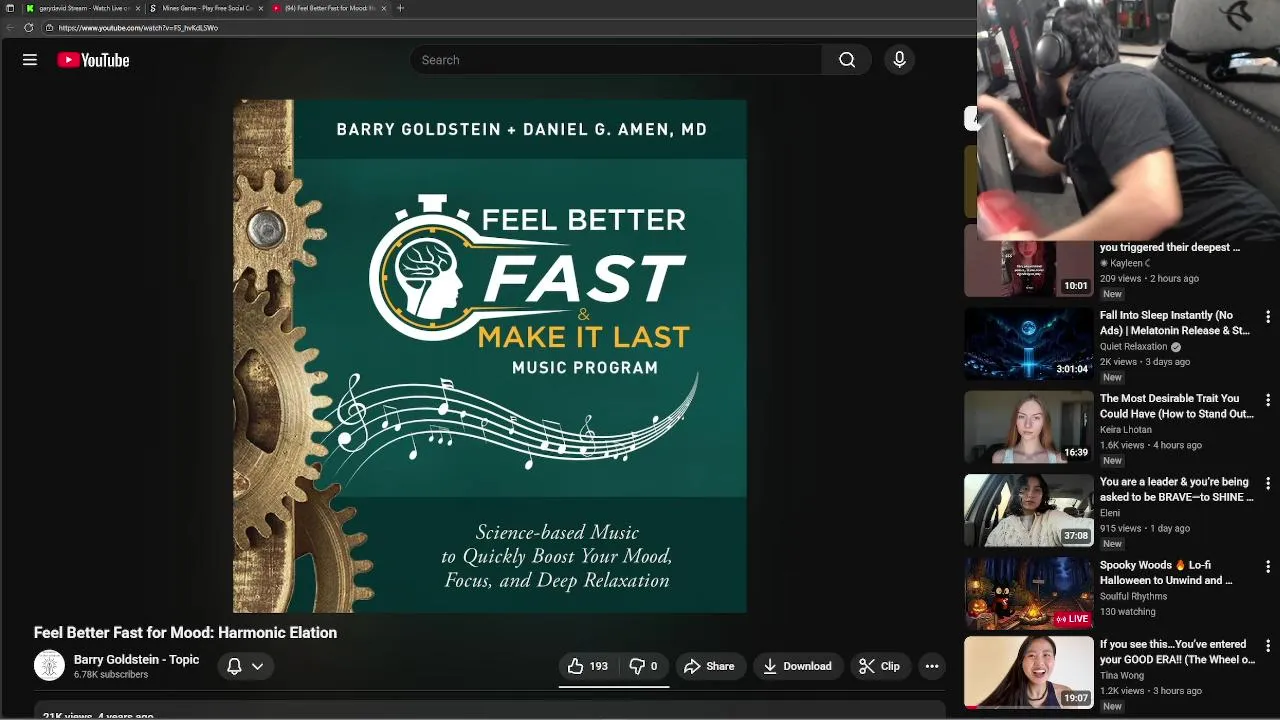Download this video
1280x720 pixels.
click(x=798, y=666)
